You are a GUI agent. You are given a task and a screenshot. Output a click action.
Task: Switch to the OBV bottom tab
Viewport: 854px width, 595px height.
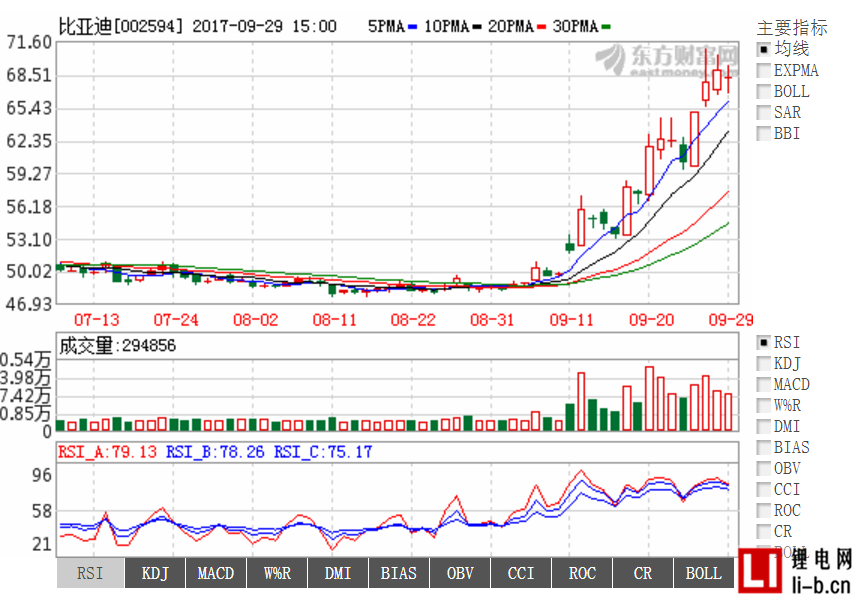coord(460,573)
